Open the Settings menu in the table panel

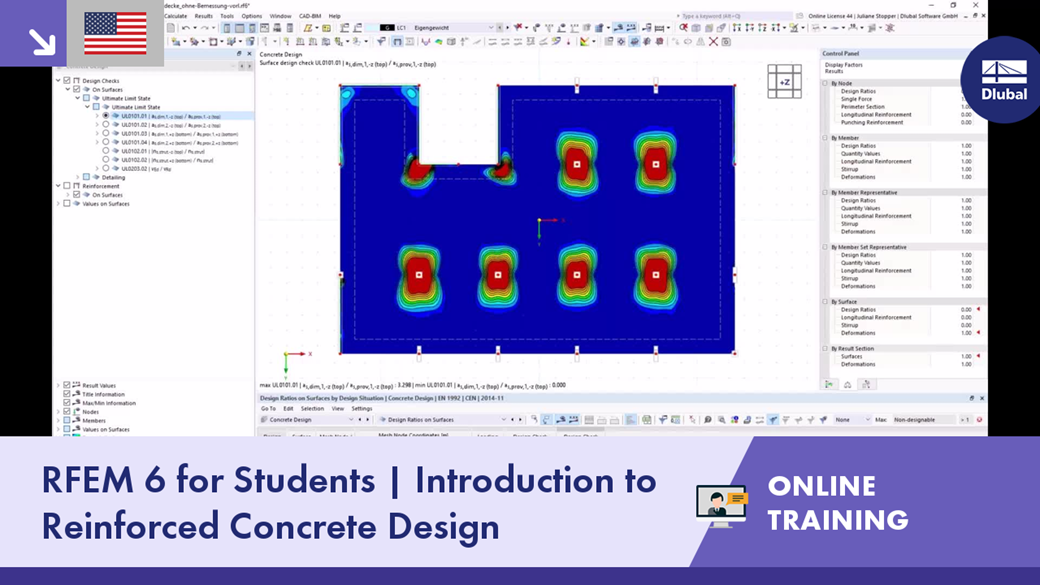click(x=361, y=409)
